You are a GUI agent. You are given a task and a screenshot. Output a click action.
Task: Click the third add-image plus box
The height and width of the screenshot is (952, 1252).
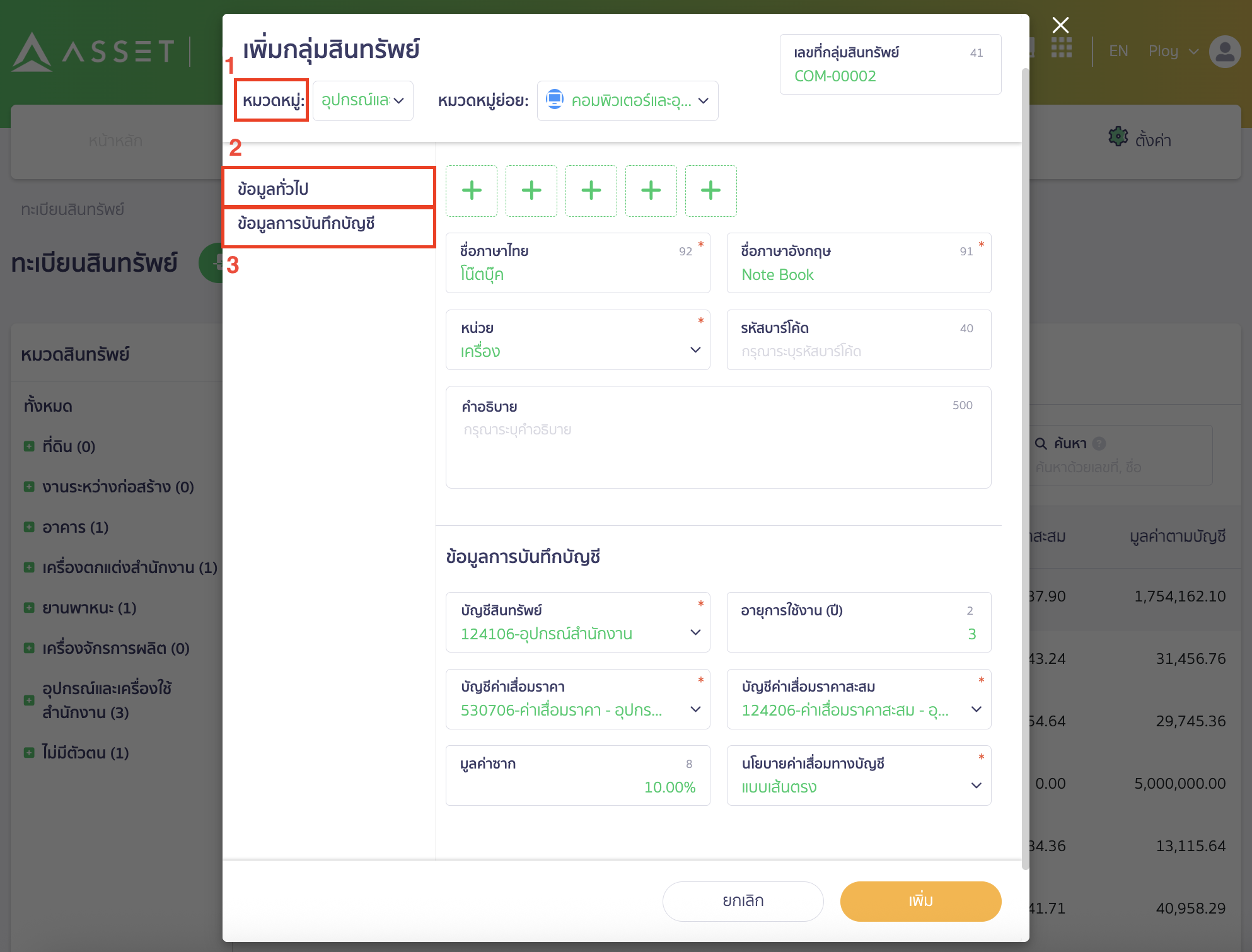coord(591,190)
